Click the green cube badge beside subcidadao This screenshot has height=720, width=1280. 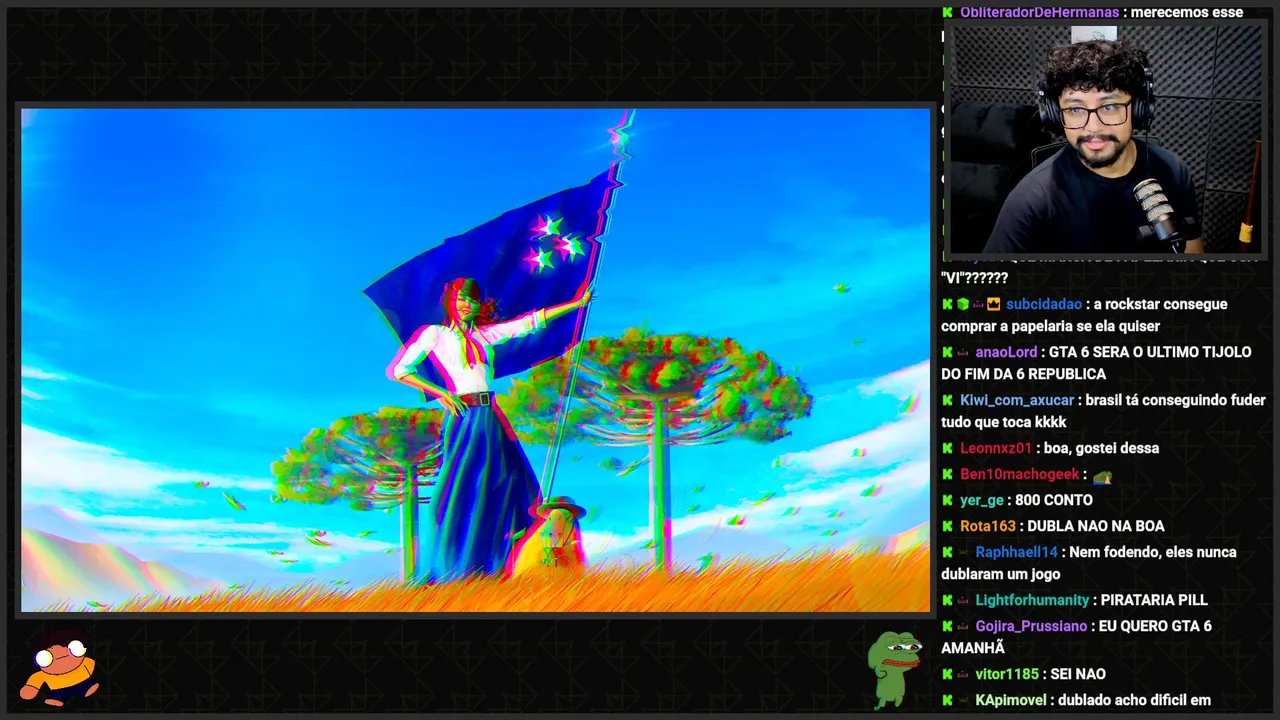(963, 304)
